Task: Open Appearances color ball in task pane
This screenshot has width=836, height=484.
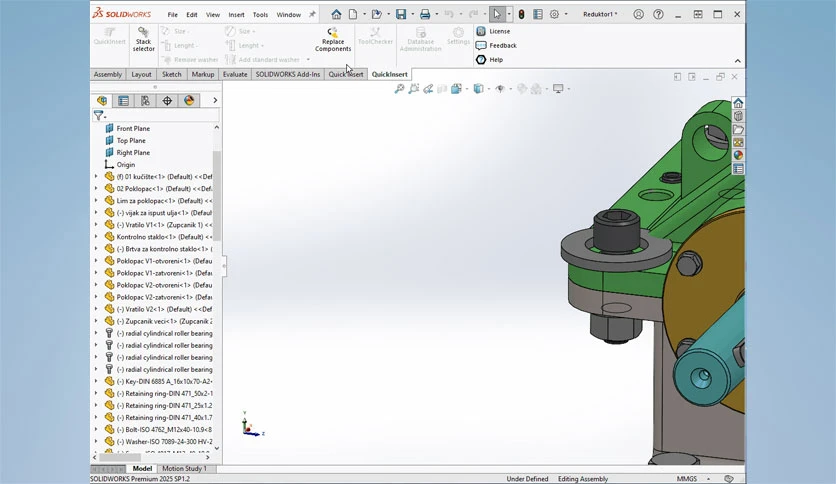Action: pyautogui.click(x=738, y=156)
